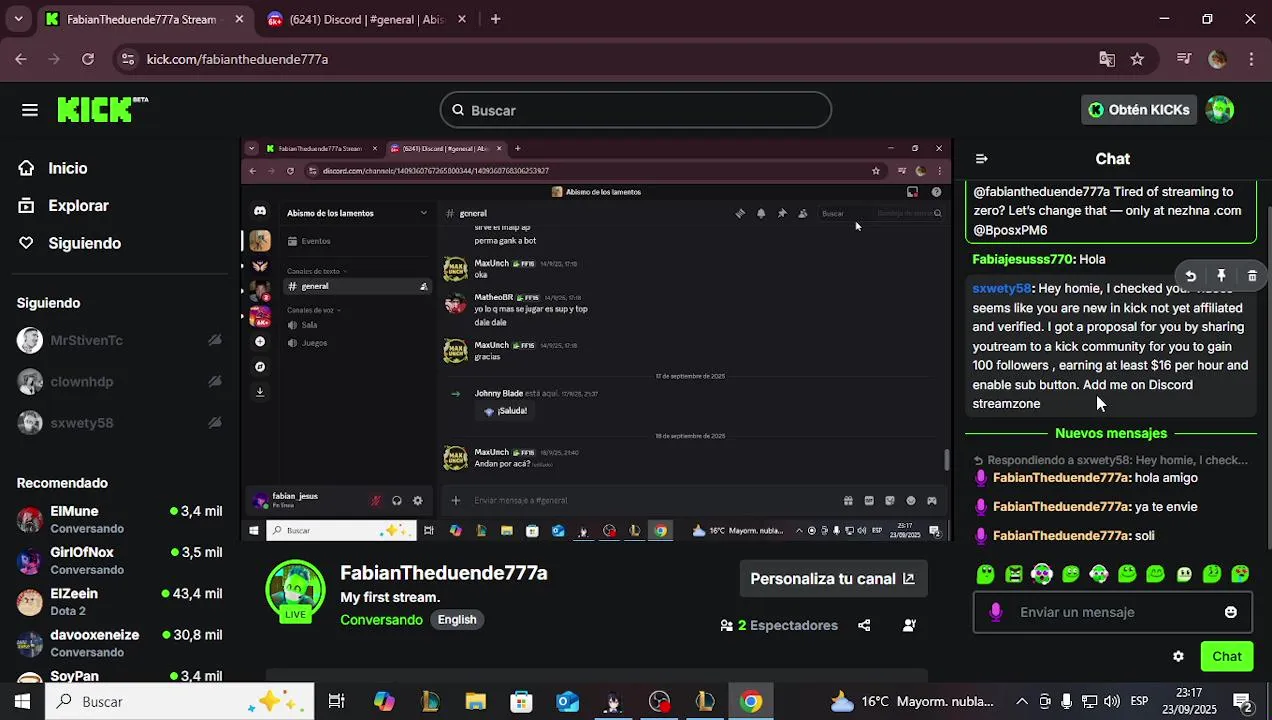Open MrStivenTc followed channel
The height and width of the screenshot is (720, 1272).
pos(120,341)
